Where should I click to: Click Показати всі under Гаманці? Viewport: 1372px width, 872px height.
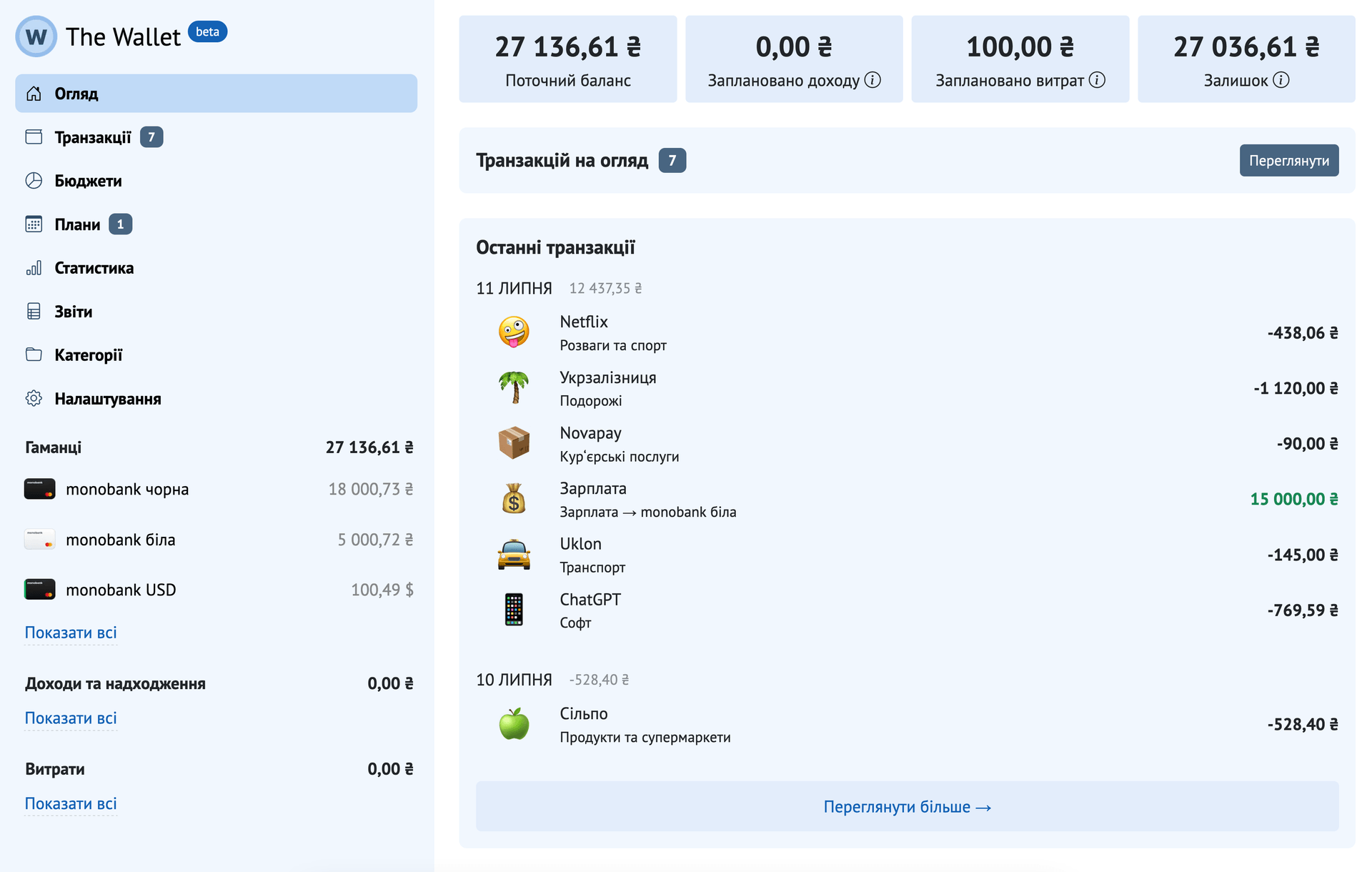pos(71,633)
